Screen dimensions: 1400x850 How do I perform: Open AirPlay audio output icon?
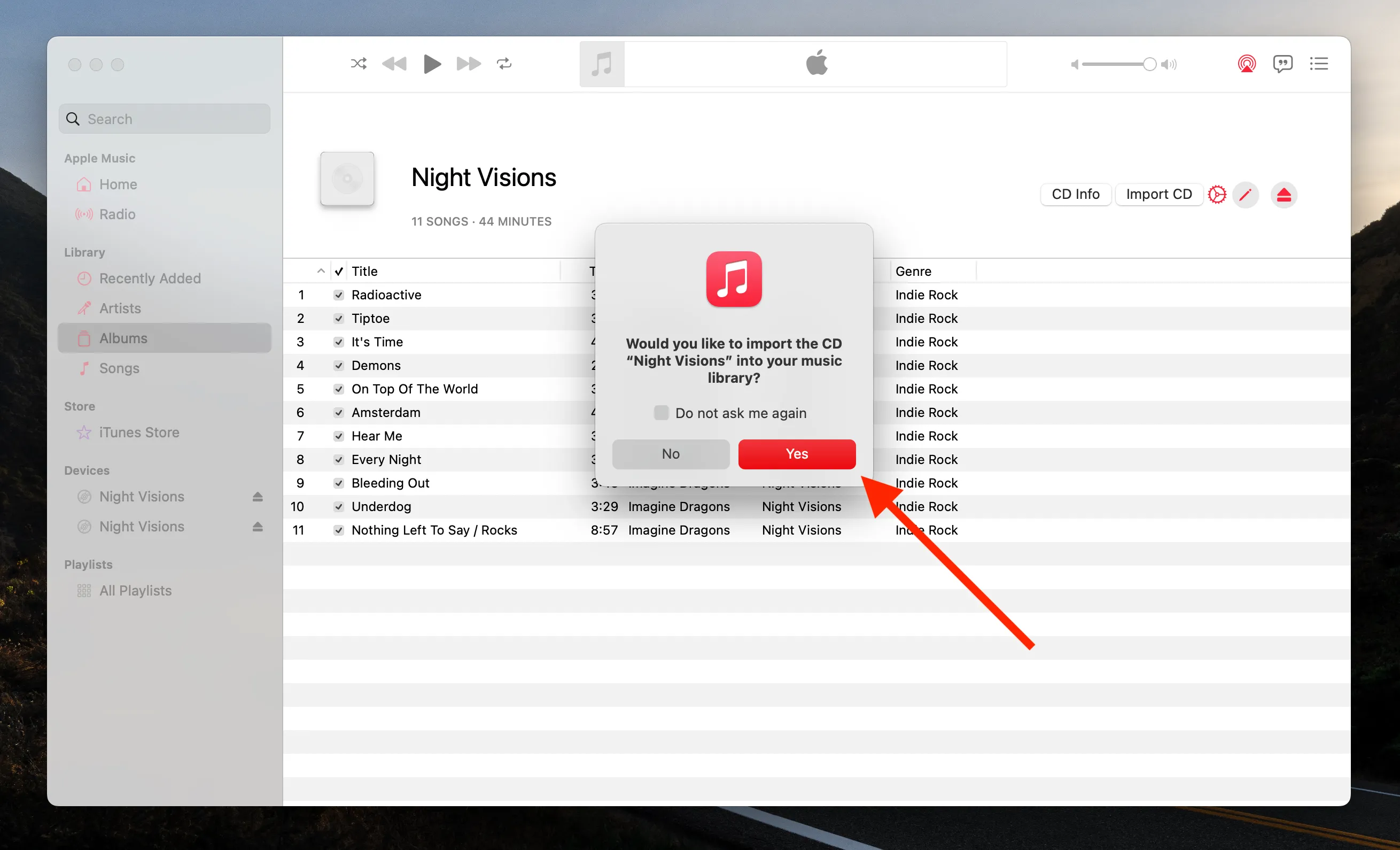click(1246, 64)
